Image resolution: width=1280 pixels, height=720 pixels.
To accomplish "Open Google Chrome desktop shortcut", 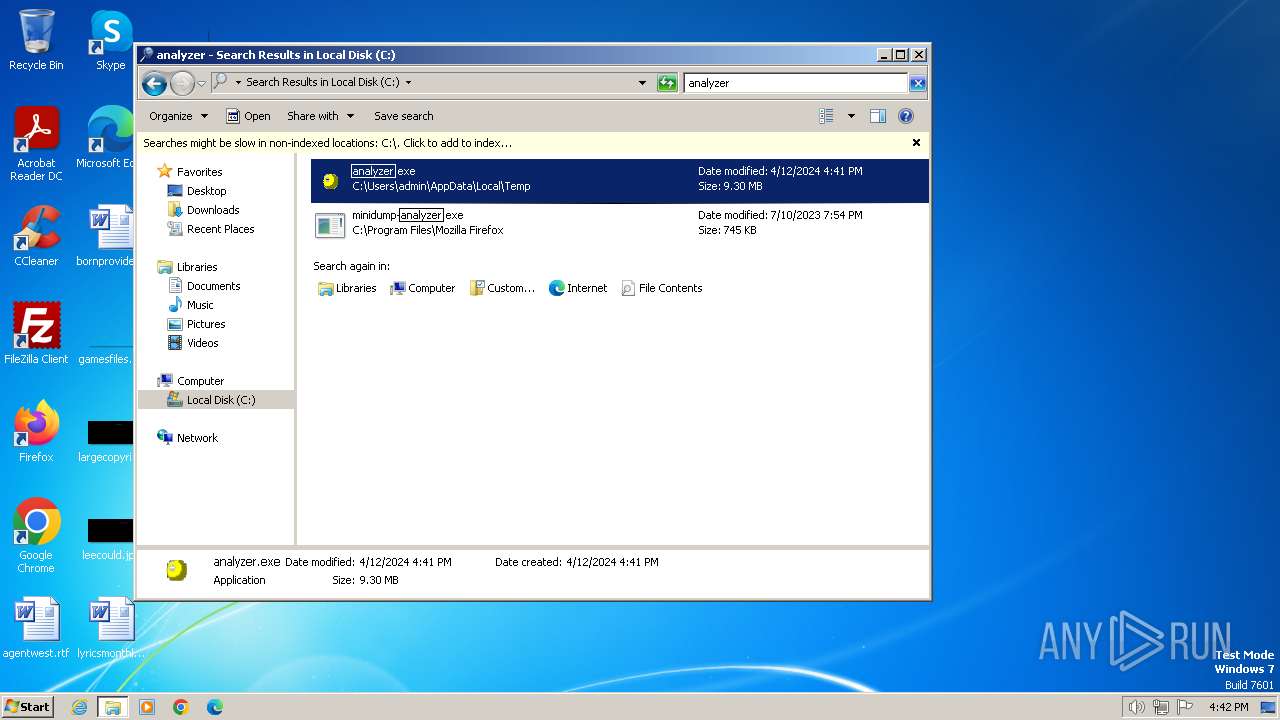I will [x=36, y=537].
